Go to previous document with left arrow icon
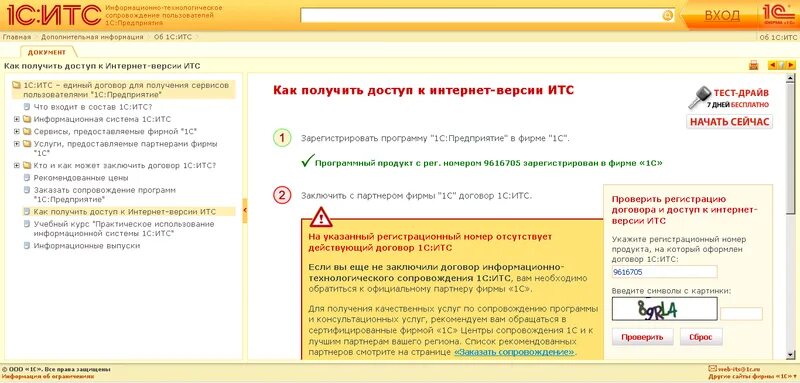Image resolution: width=800 pixels, height=383 pixels. tap(772, 65)
